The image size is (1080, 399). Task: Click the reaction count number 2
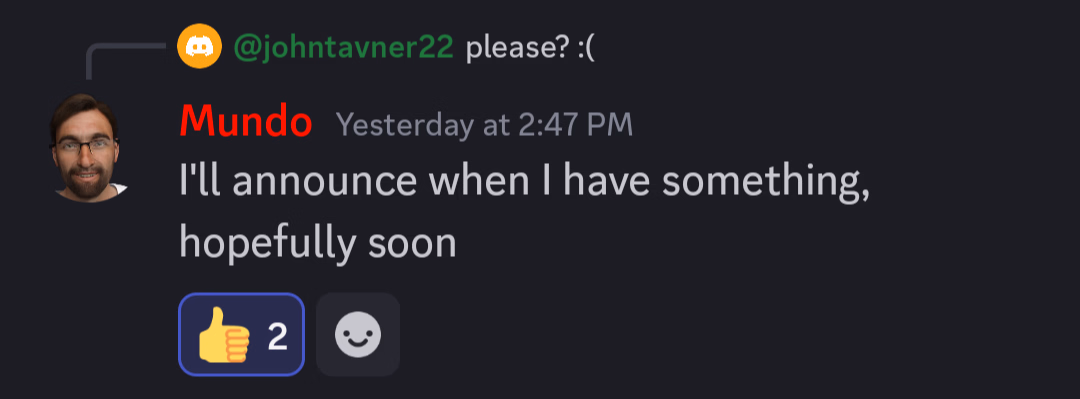(x=277, y=336)
